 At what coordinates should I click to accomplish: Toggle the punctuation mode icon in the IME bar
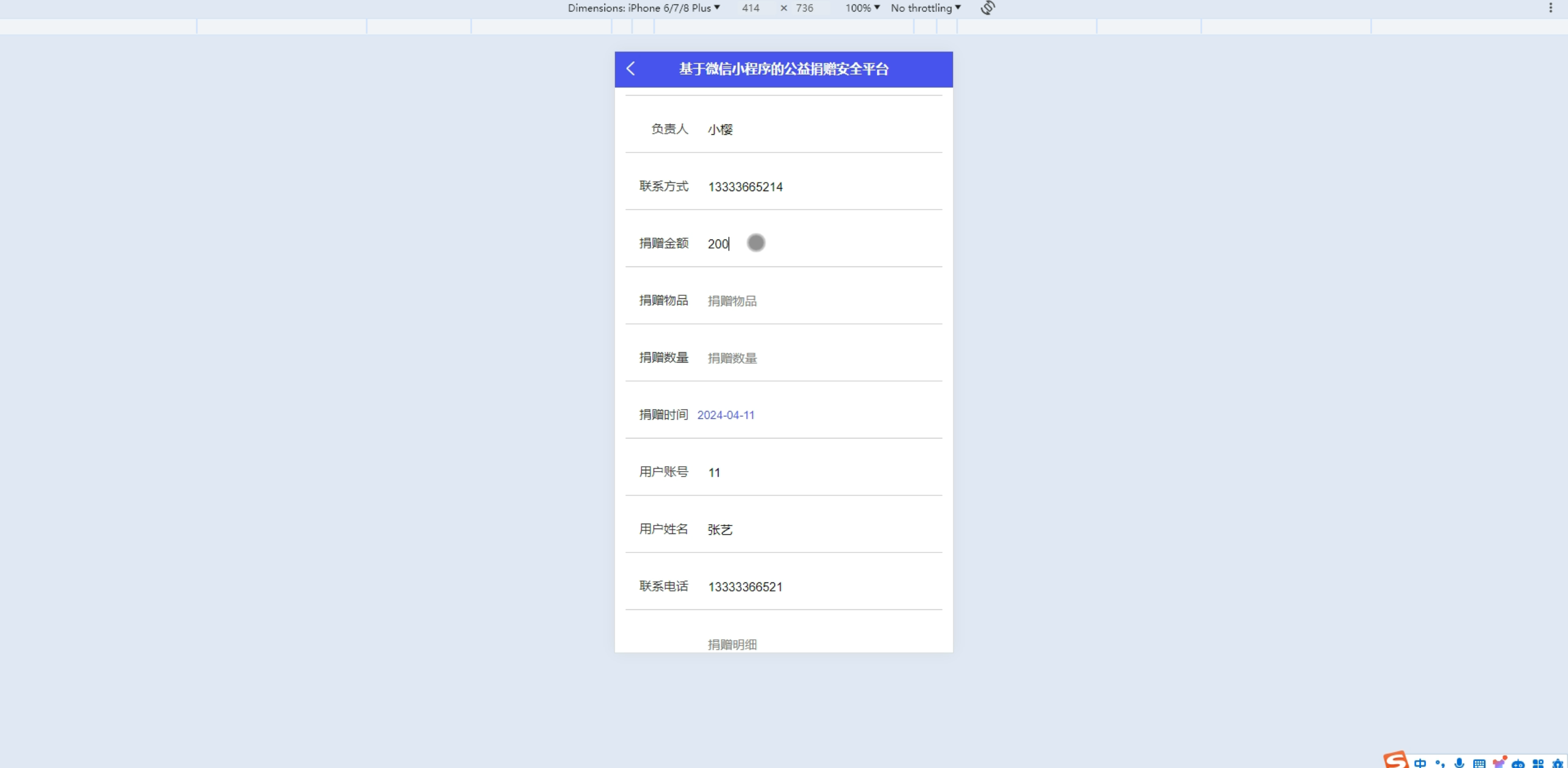(x=1440, y=763)
